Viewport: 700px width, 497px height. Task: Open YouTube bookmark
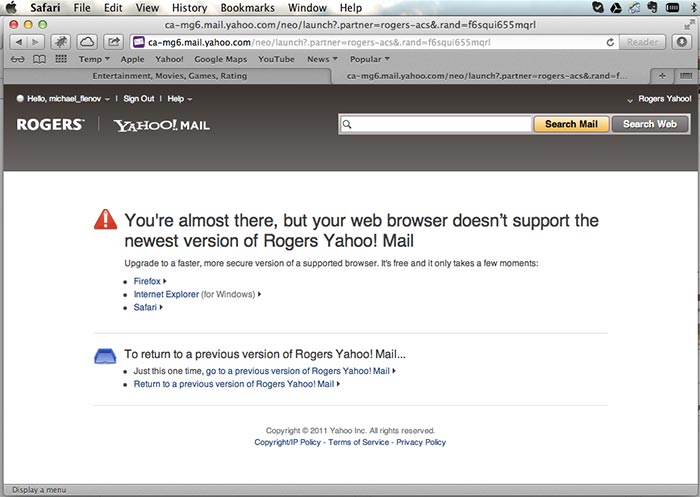pyautogui.click(x=276, y=59)
